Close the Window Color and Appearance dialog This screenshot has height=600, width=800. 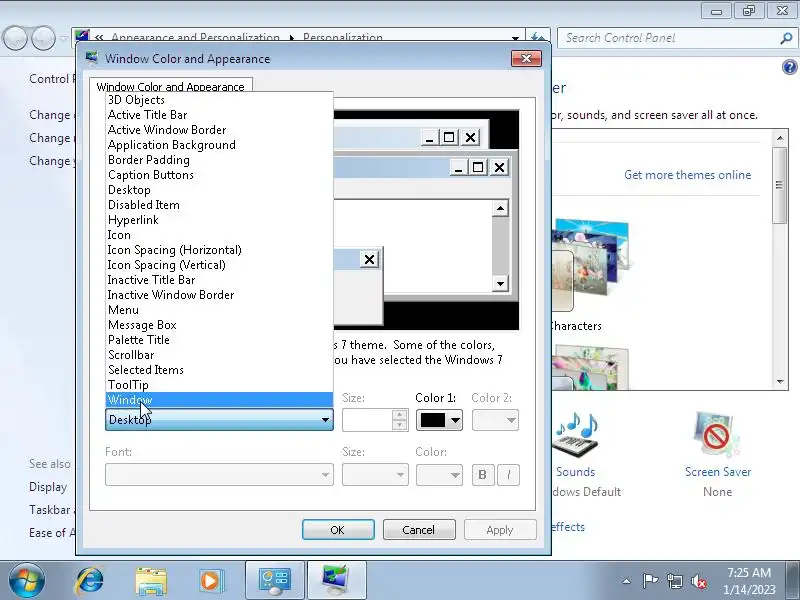526,58
